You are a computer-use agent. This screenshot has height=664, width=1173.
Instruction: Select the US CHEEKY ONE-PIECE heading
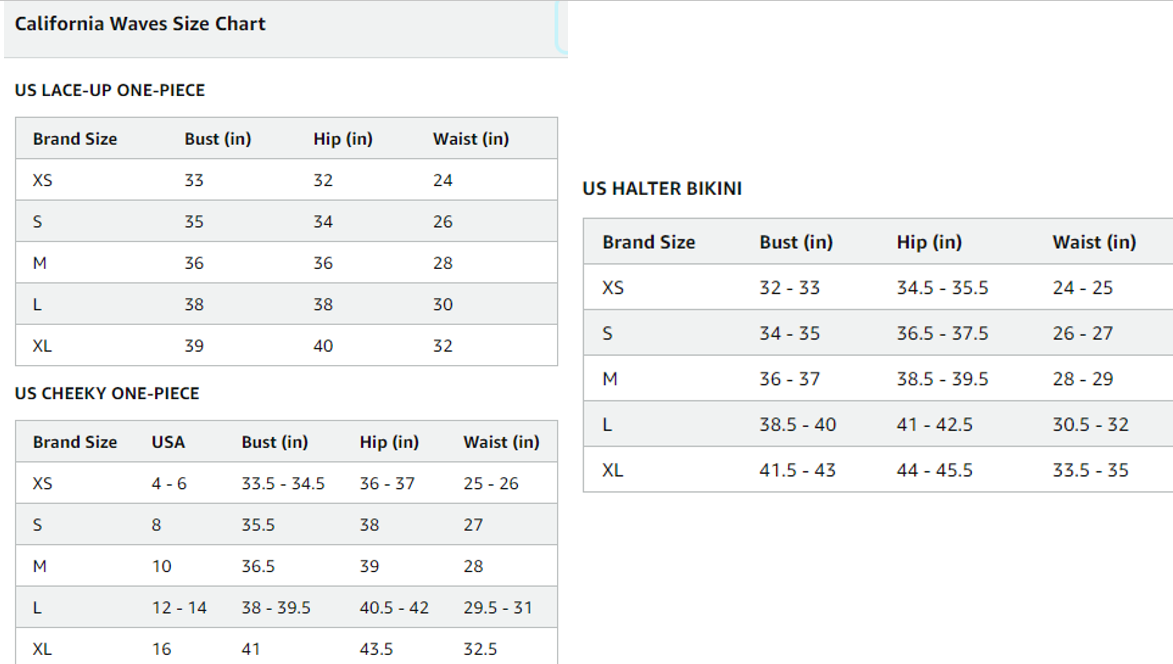coord(107,393)
